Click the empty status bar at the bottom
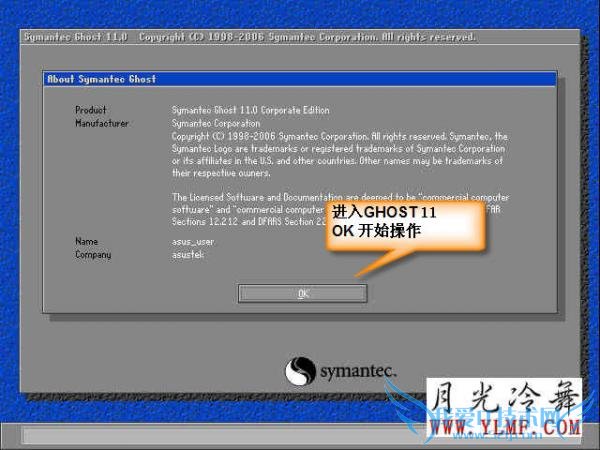Image resolution: width=600 pixels, height=450 pixels. [x=200, y=436]
